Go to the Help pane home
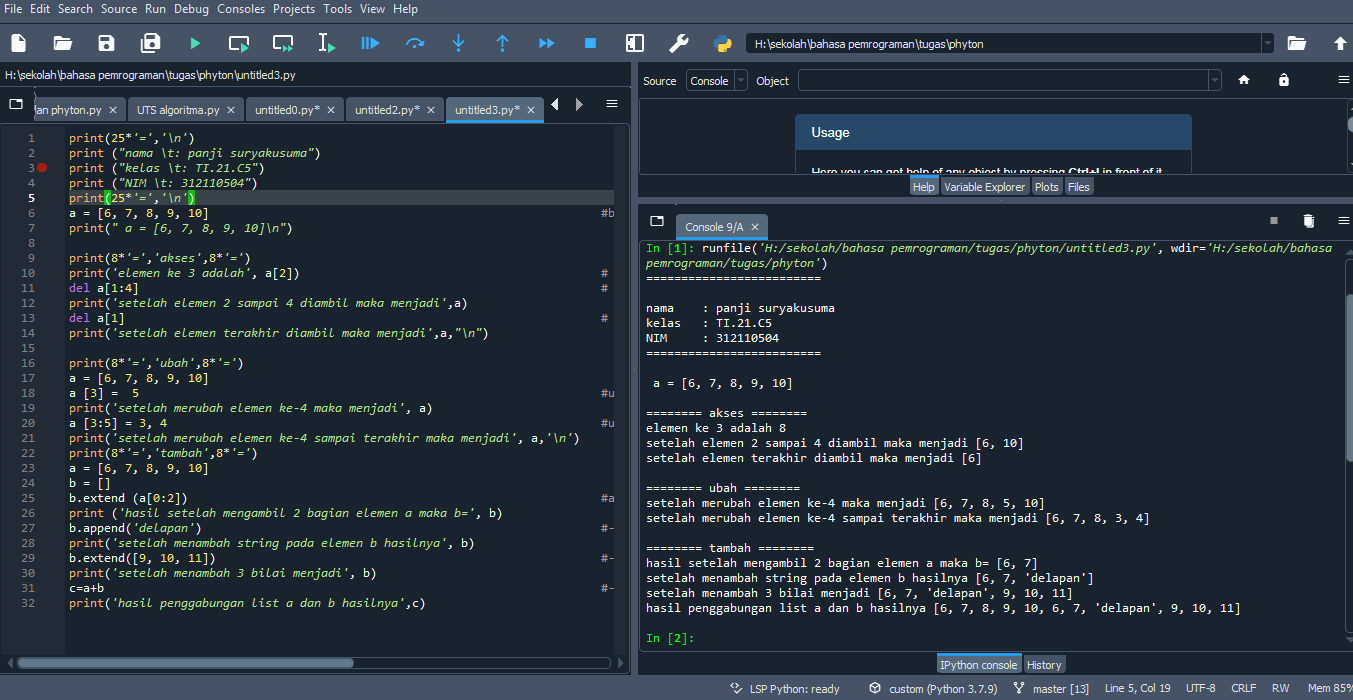 point(1244,80)
